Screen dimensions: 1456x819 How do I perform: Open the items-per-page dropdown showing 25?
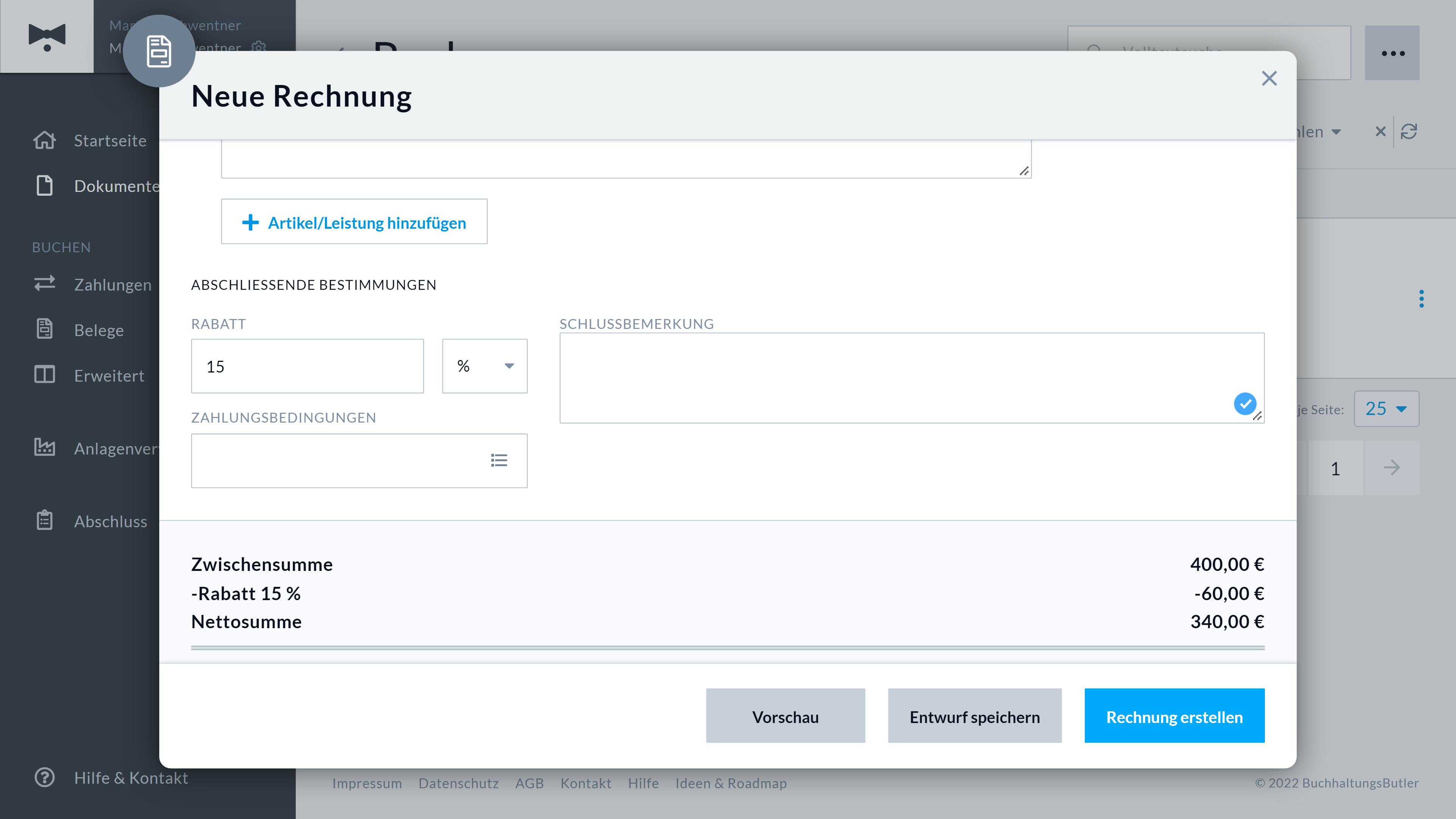[x=1386, y=409]
